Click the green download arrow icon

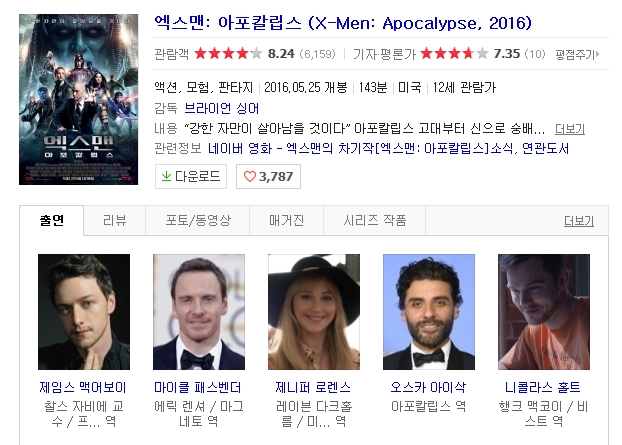click(166, 176)
